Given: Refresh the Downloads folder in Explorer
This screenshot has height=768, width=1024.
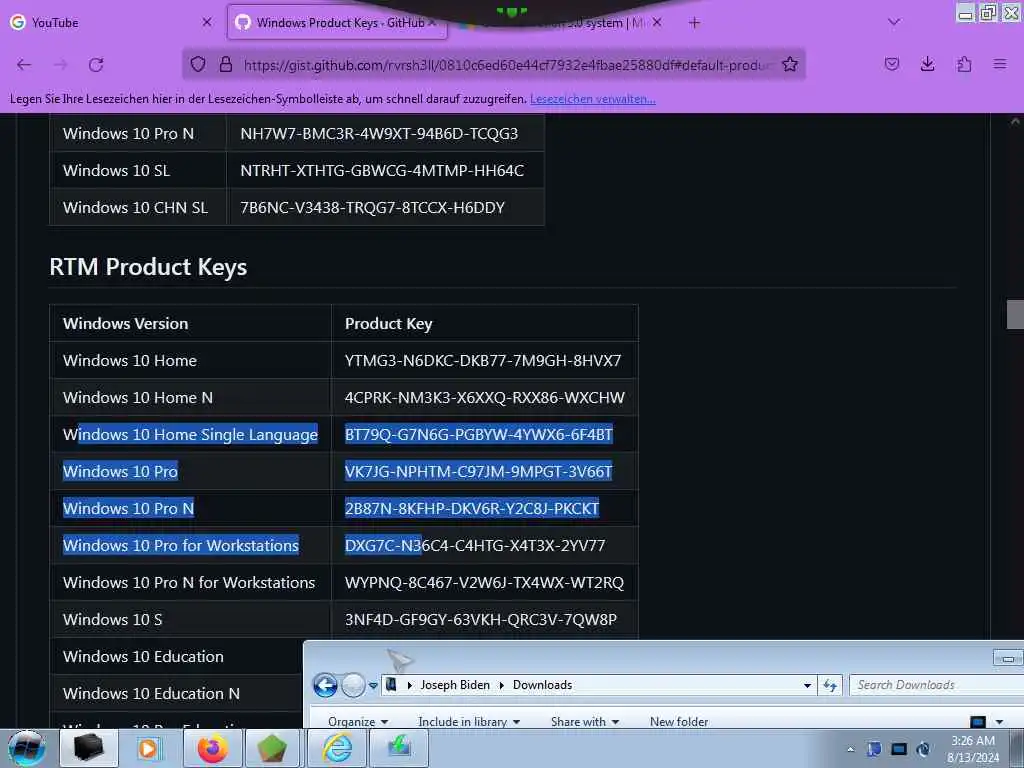Looking at the screenshot, I should coord(830,685).
